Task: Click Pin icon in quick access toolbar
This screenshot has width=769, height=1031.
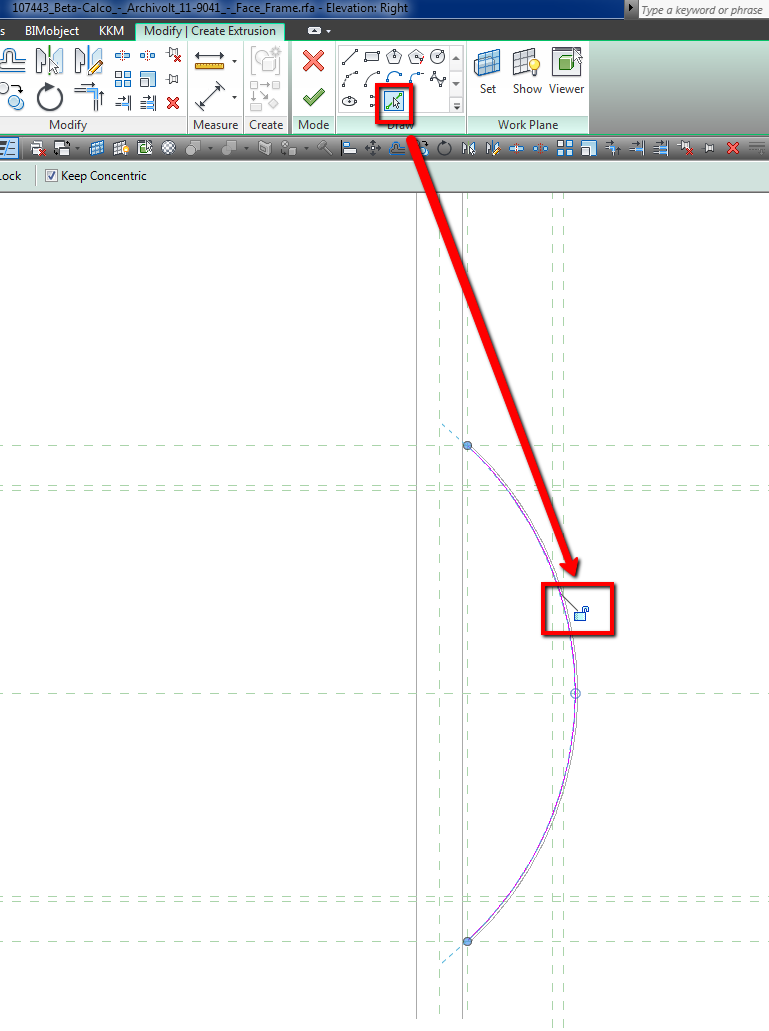Action: 709,149
